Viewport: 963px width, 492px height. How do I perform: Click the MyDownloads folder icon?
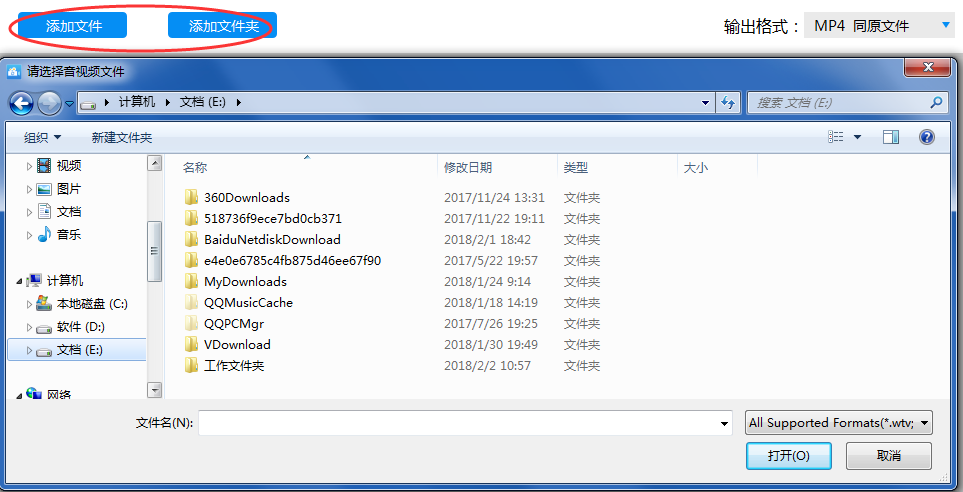192,281
